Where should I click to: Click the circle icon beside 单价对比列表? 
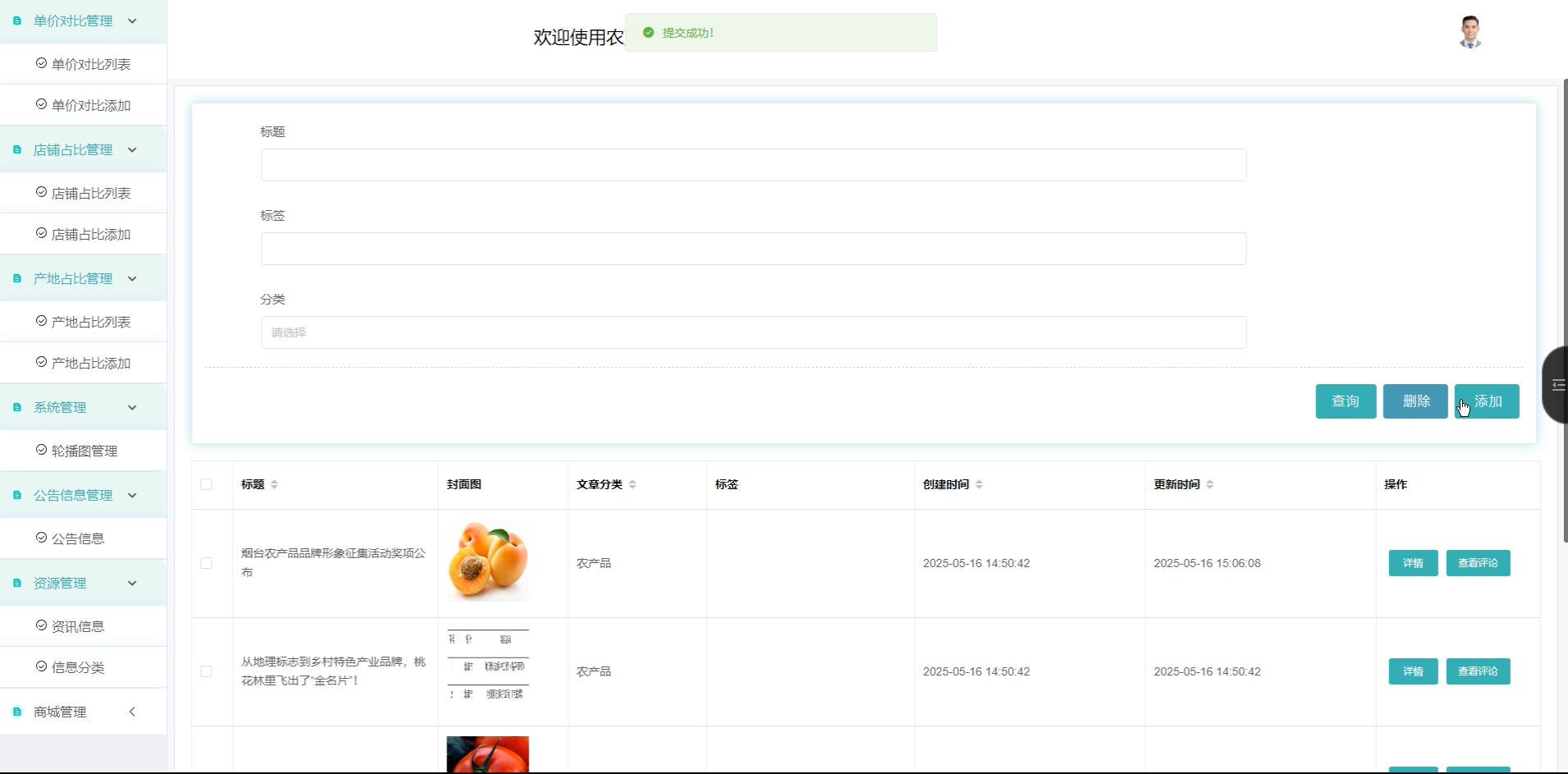pyautogui.click(x=41, y=63)
